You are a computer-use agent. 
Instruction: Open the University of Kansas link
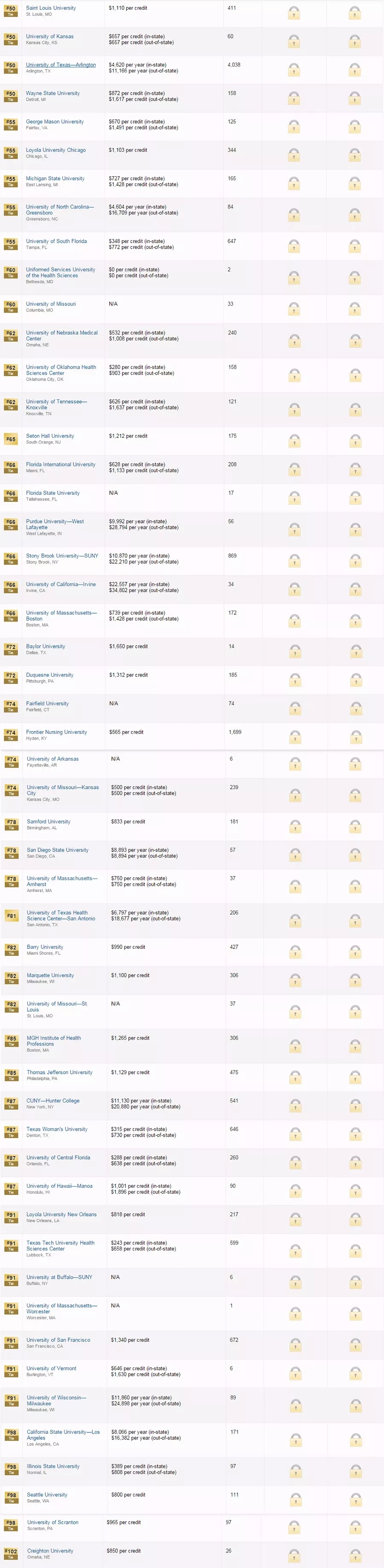pos(49,37)
